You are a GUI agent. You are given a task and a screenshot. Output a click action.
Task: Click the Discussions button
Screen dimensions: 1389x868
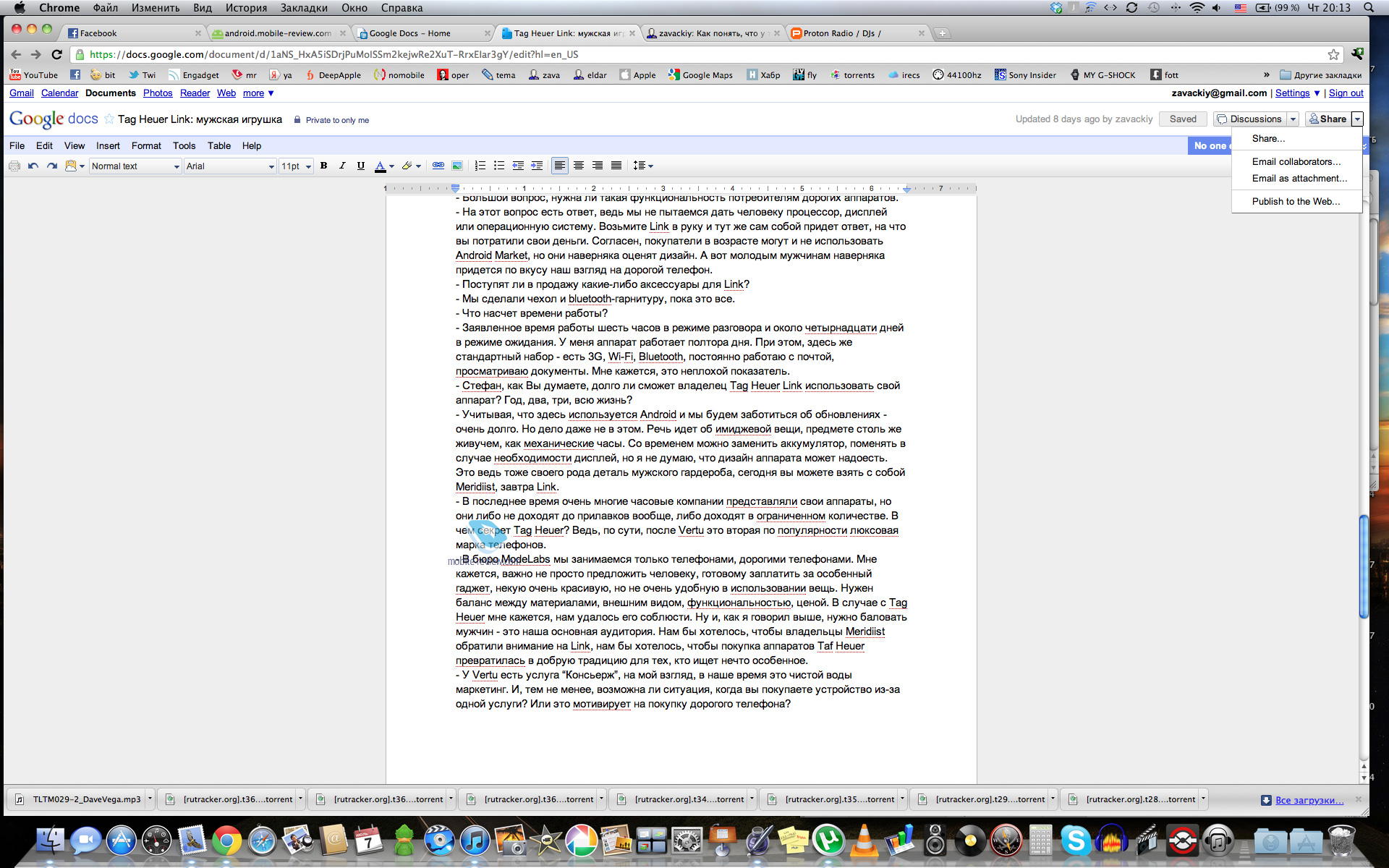[x=1249, y=119]
